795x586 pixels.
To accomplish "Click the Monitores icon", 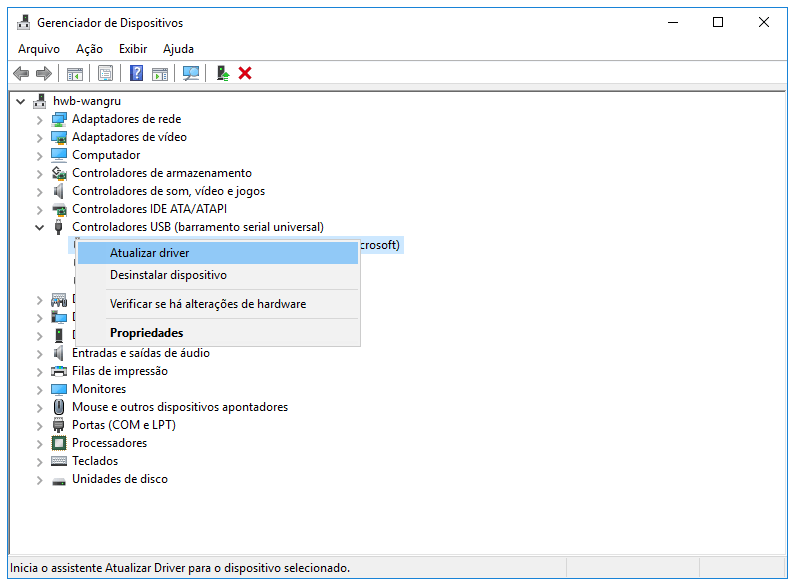I will click(59, 389).
